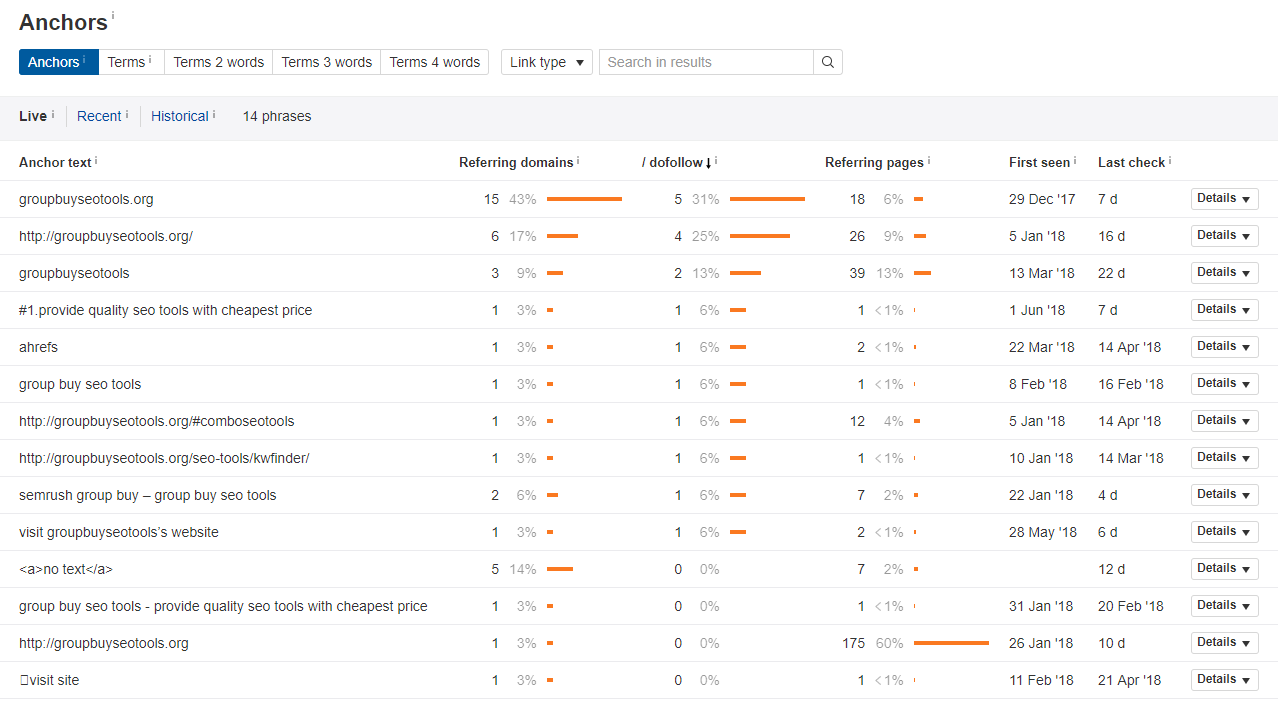
Task: Sort by Last check column
Action: coord(1131,162)
